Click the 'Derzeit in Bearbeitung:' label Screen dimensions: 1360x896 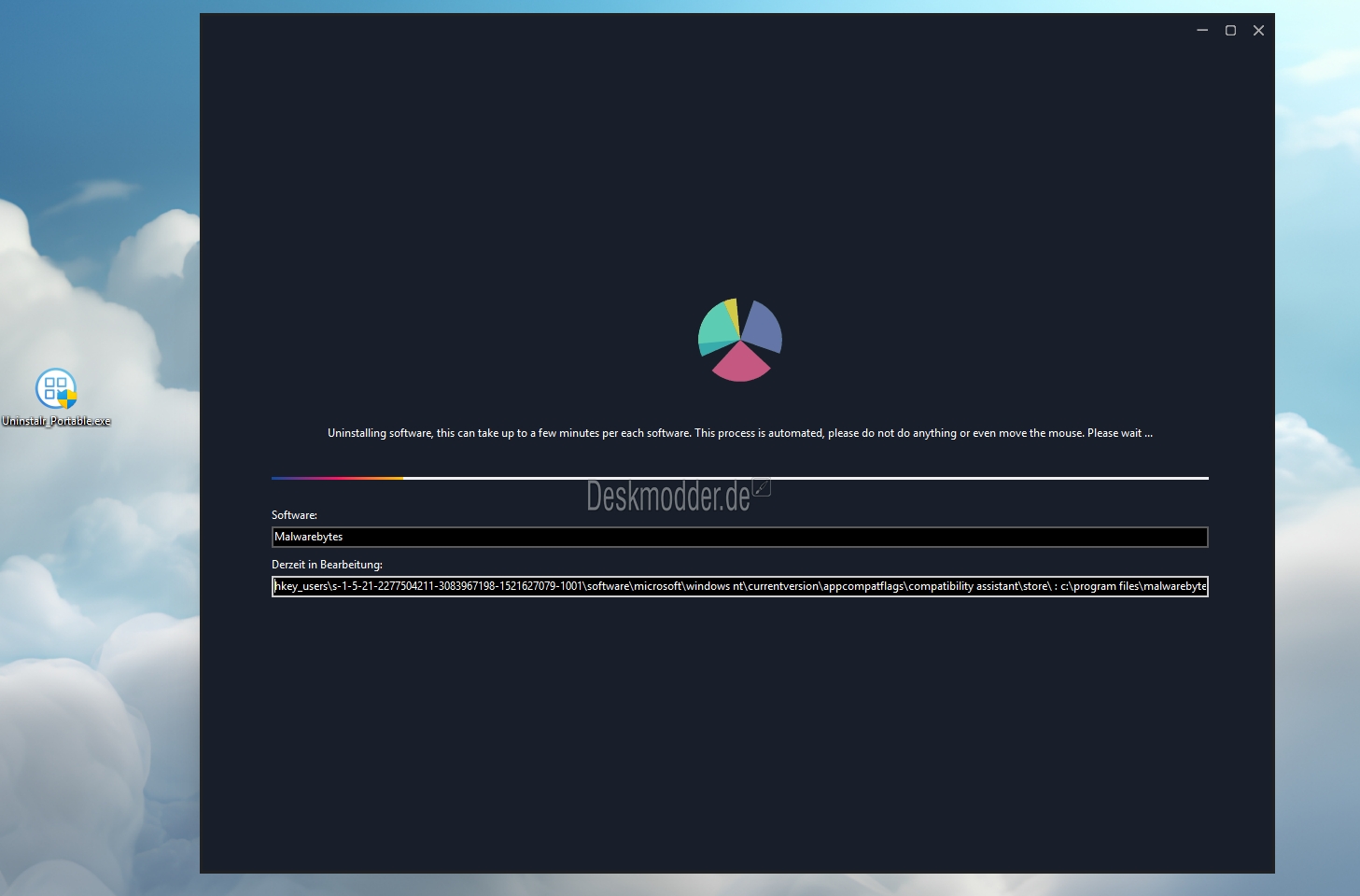[x=327, y=565]
